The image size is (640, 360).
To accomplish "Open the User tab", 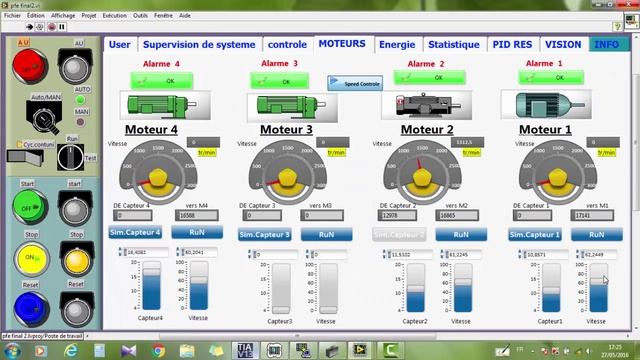I will (120, 44).
